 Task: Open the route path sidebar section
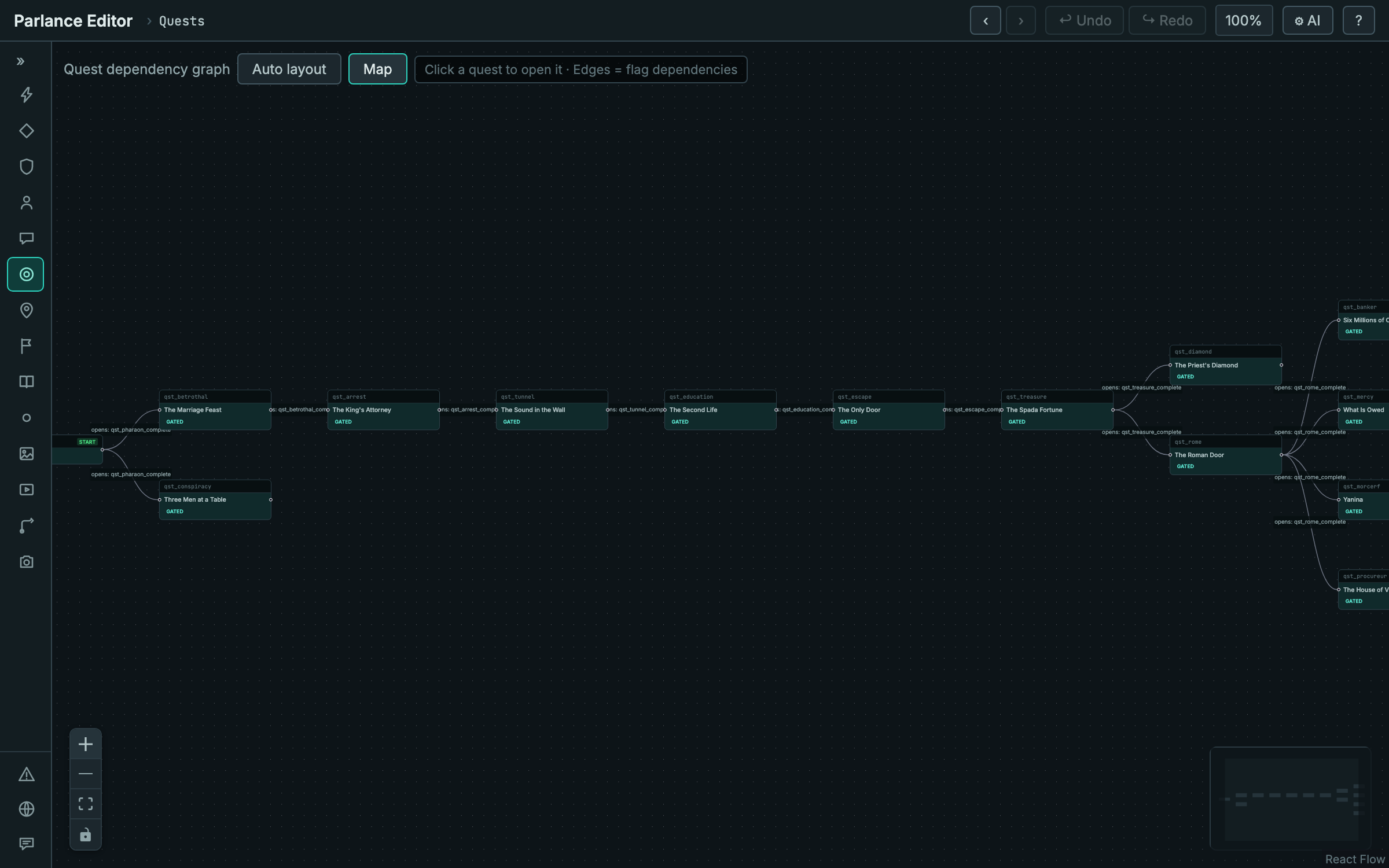[x=26, y=525]
